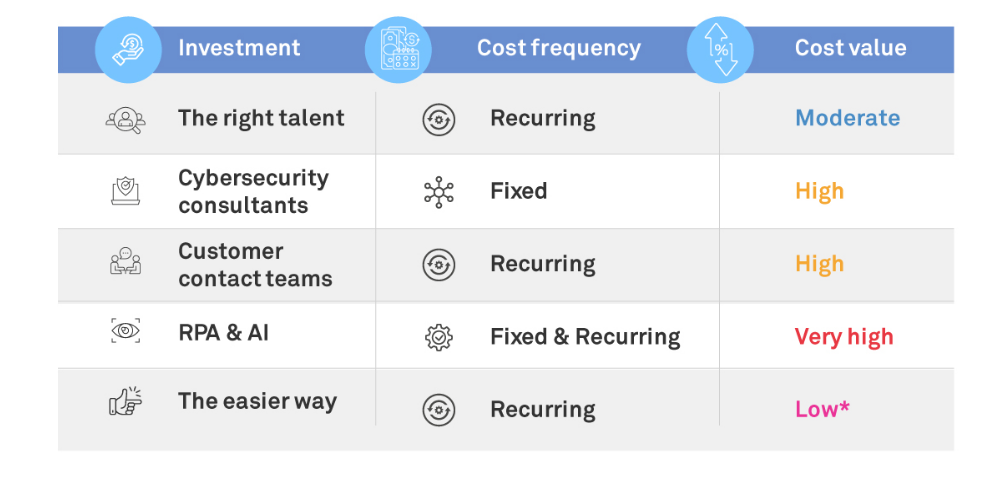Click the Fixed & Recurring frequency text

(584, 337)
